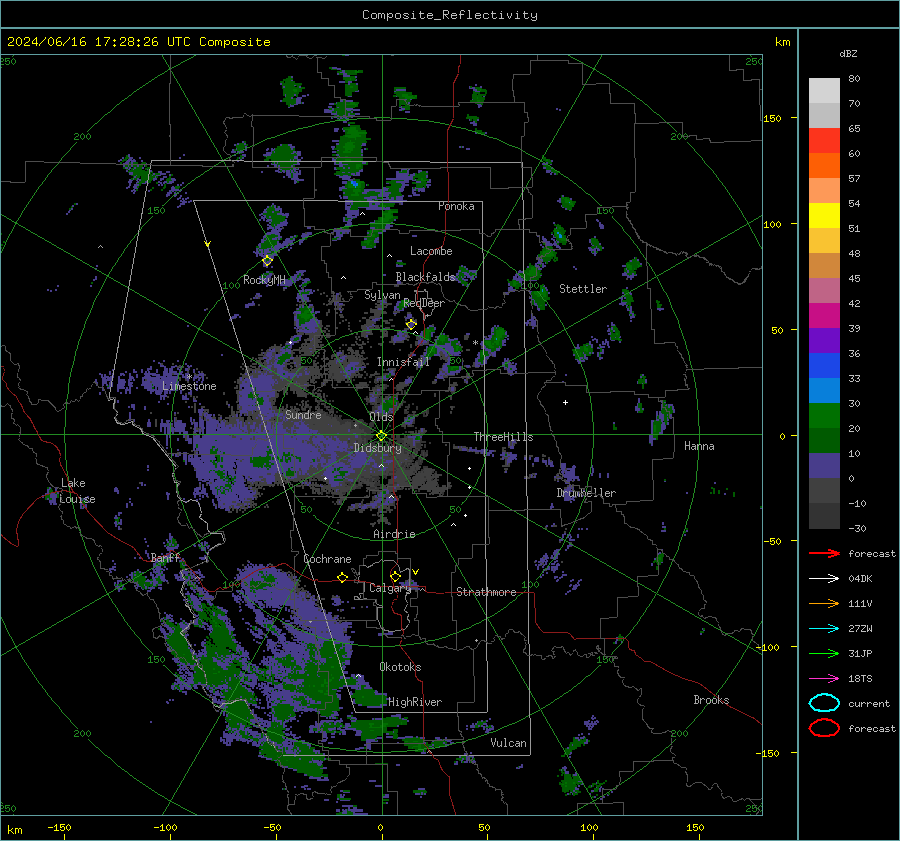The width and height of the screenshot is (900, 841).
Task: Click the Composite_Reflectivity title
Action: [x=450, y=15]
